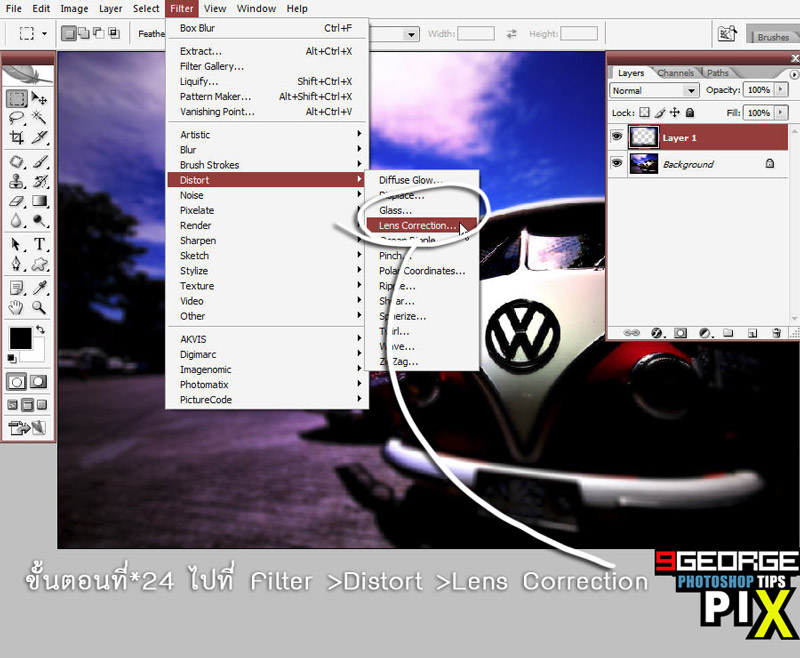Image resolution: width=800 pixels, height=658 pixels.
Task: Click the swap foreground/background colors arrow
Action: point(40,330)
